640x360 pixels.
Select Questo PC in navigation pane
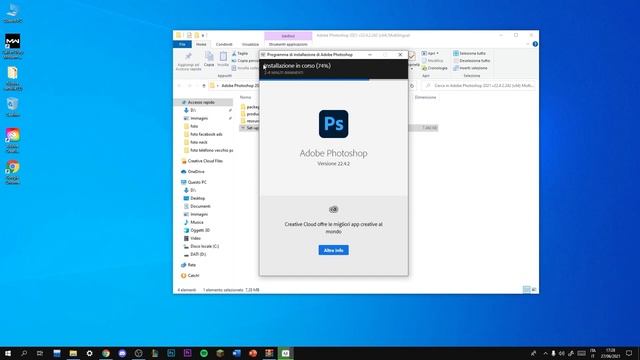click(194, 182)
